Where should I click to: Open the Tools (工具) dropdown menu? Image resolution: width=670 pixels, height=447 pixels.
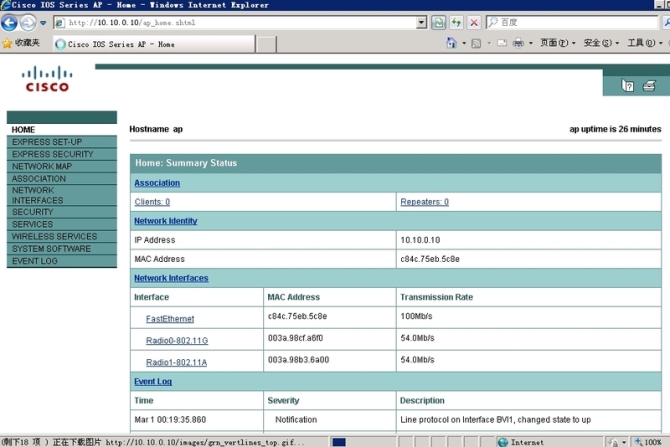click(643, 43)
